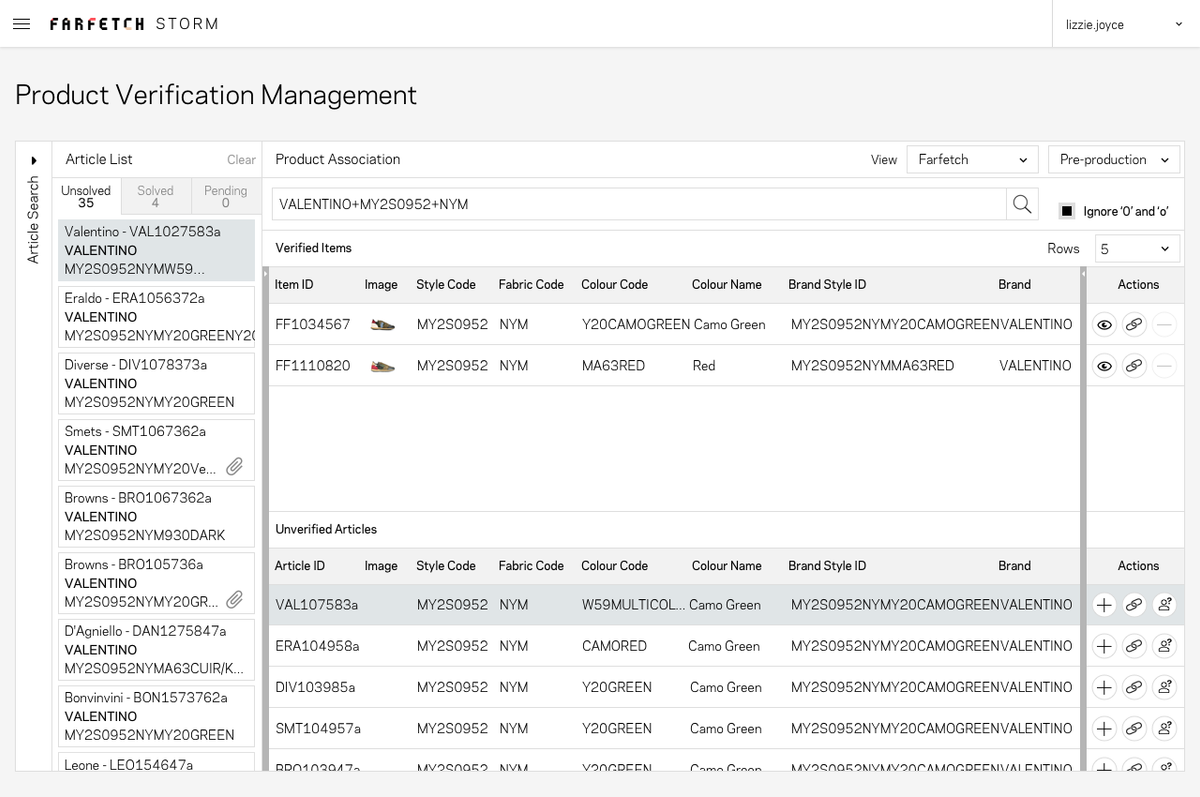1200x797 pixels.
Task: Toggle eye visibility for item FF1110820
Action: pyautogui.click(x=1104, y=366)
